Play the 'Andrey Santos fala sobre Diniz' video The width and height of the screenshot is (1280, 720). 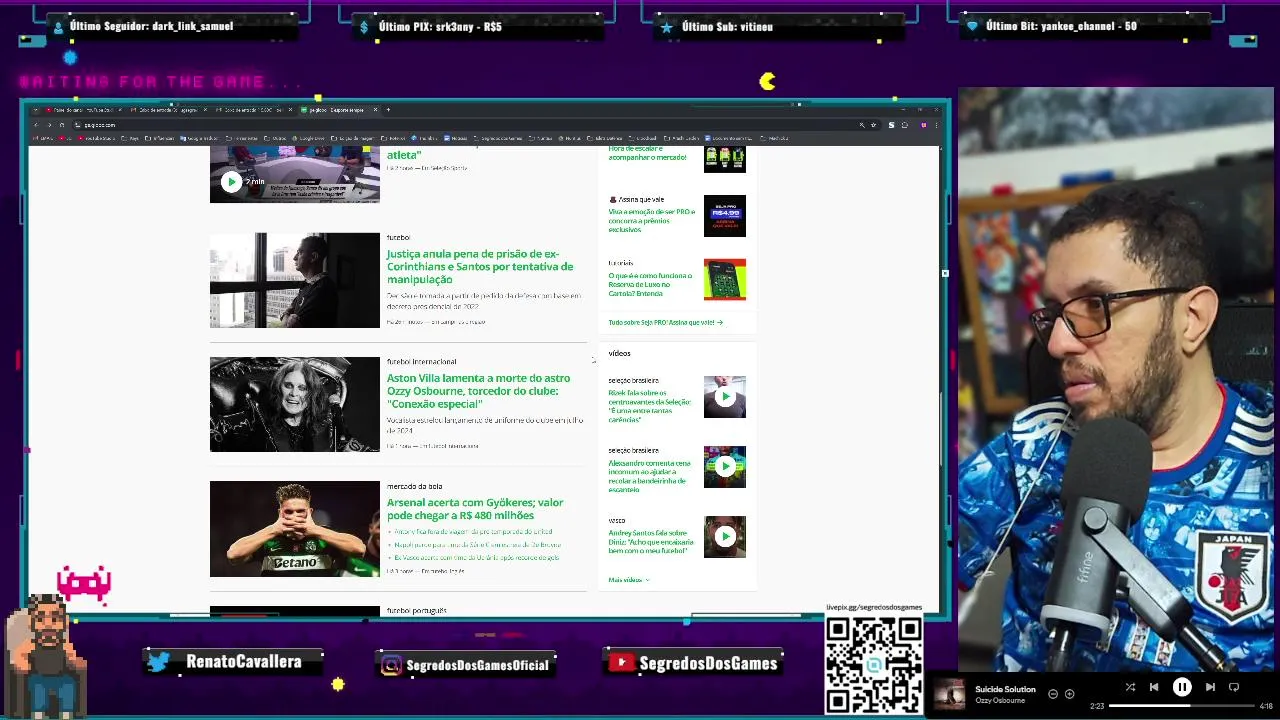tap(725, 536)
